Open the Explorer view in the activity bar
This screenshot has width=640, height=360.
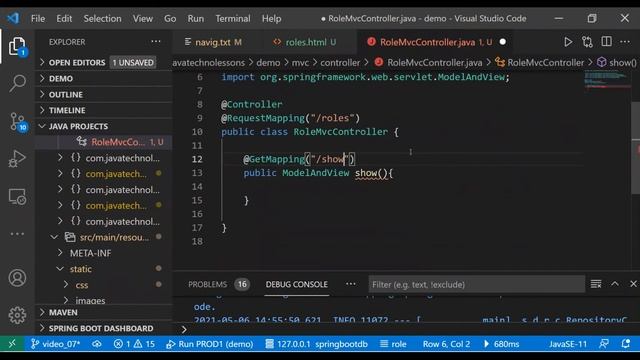(x=17, y=46)
